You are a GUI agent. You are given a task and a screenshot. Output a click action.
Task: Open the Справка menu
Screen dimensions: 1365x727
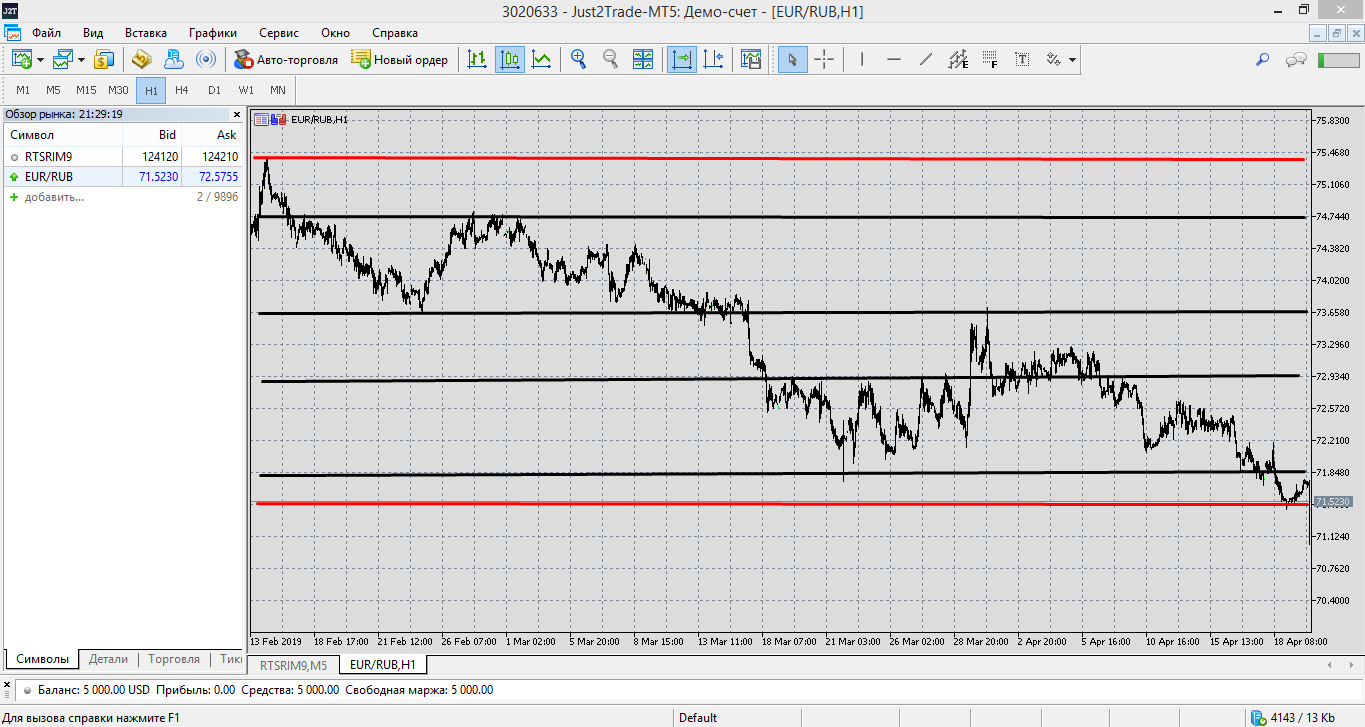395,32
